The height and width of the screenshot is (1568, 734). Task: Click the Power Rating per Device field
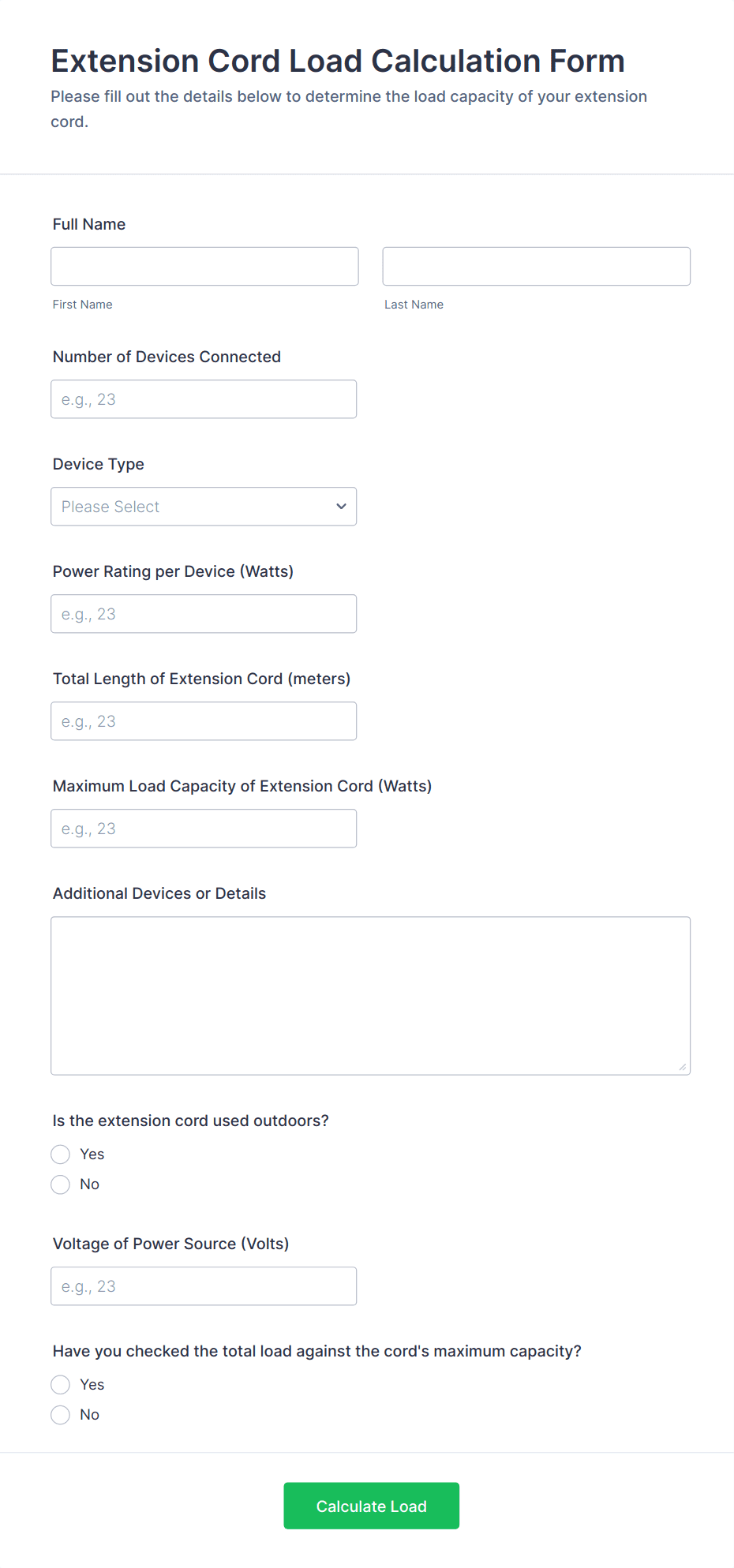[x=204, y=614]
